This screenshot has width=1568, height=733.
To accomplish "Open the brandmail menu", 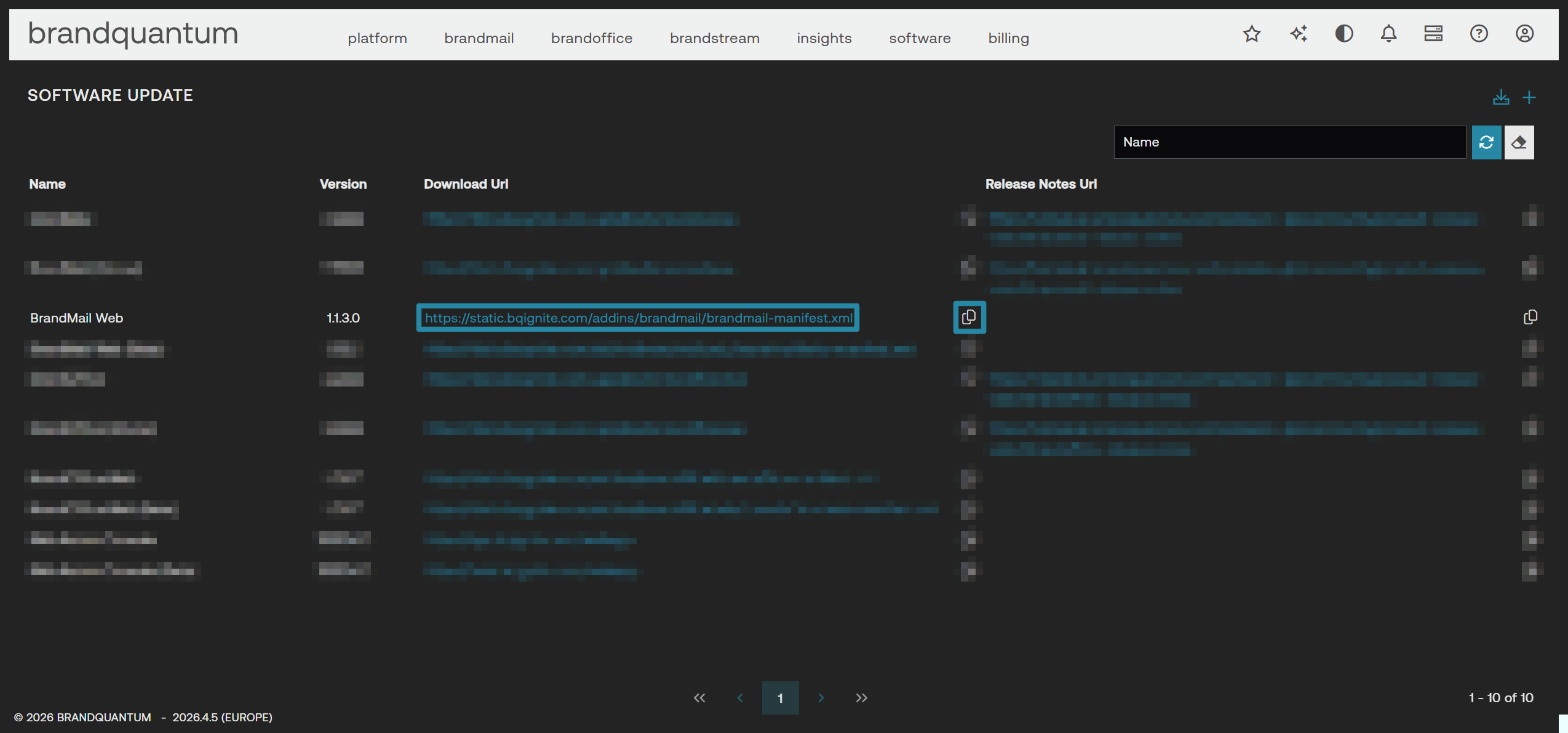I will [479, 38].
